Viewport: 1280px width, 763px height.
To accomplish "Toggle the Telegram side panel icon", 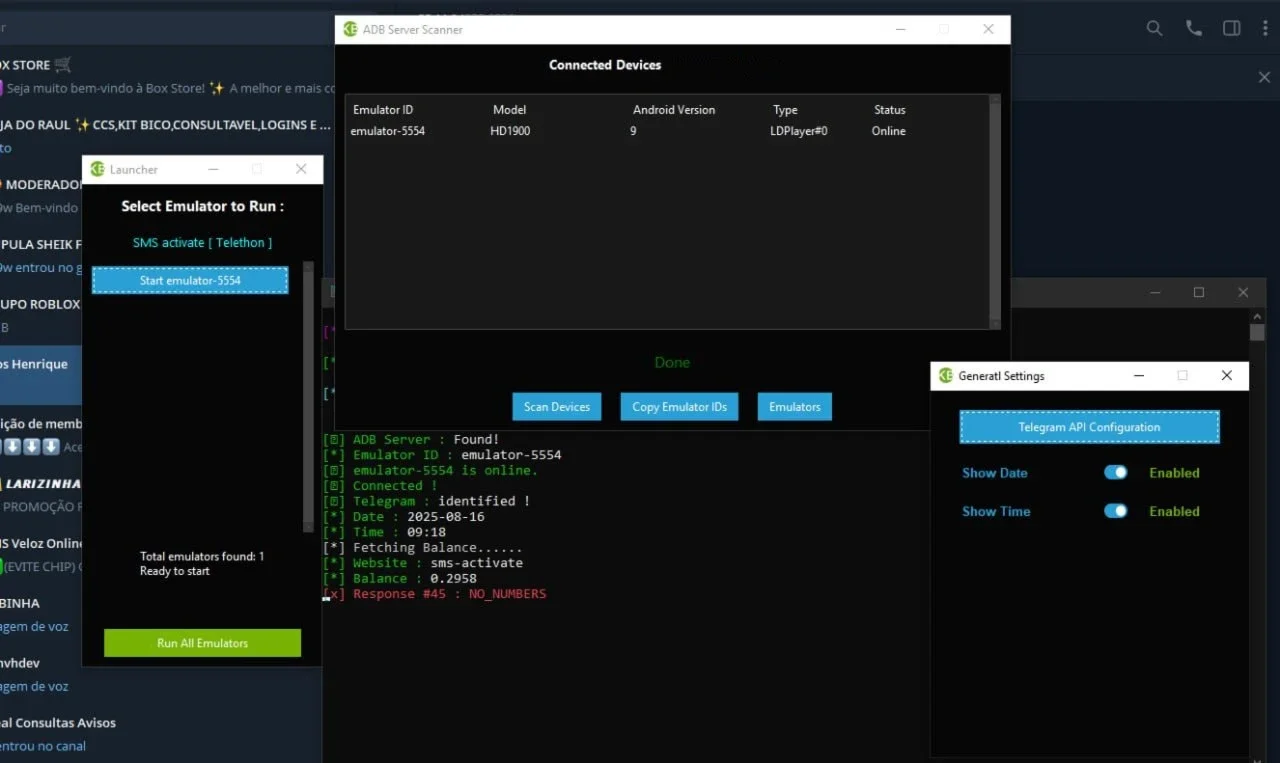I will (x=1232, y=29).
